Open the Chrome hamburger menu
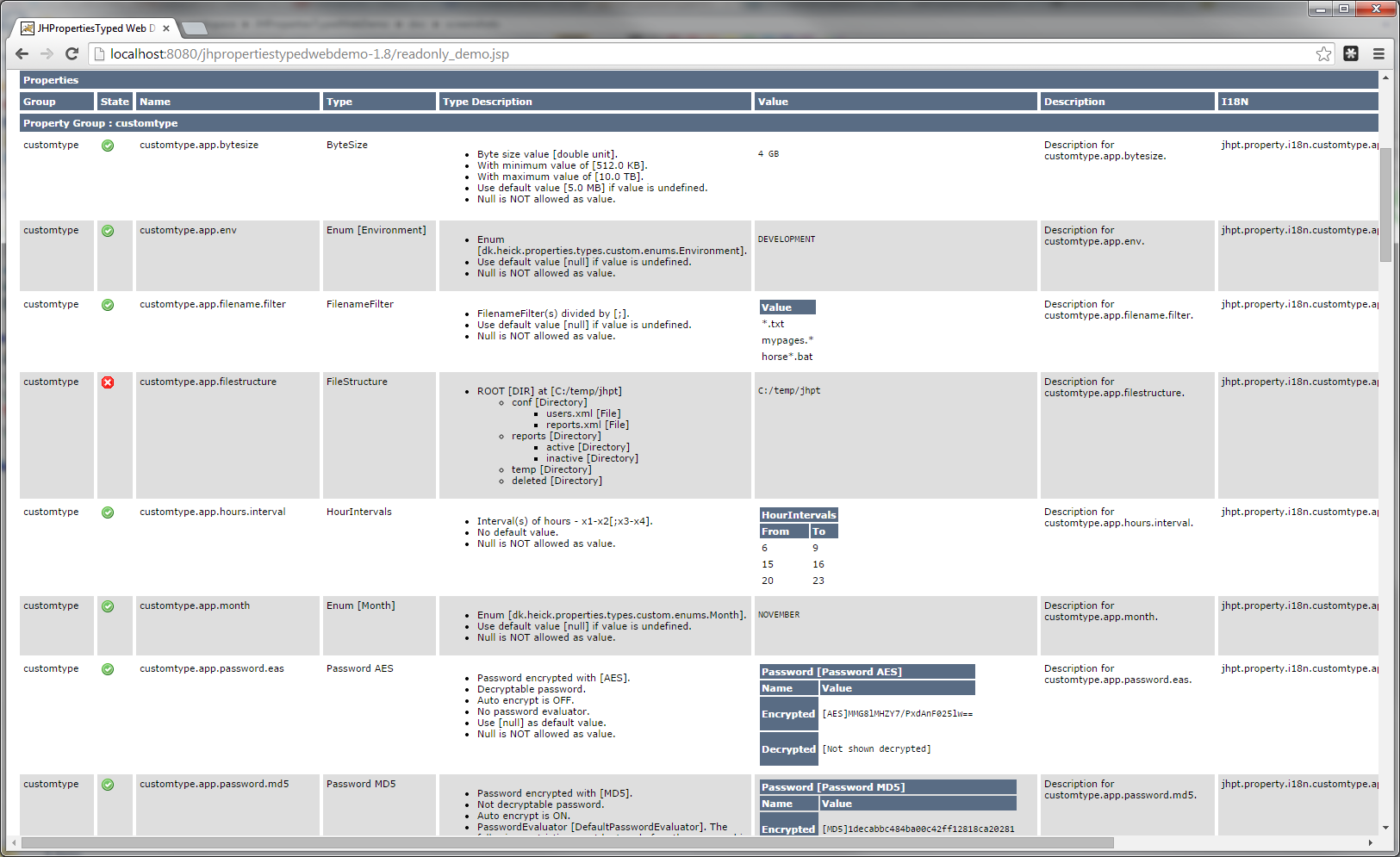 1378,53
